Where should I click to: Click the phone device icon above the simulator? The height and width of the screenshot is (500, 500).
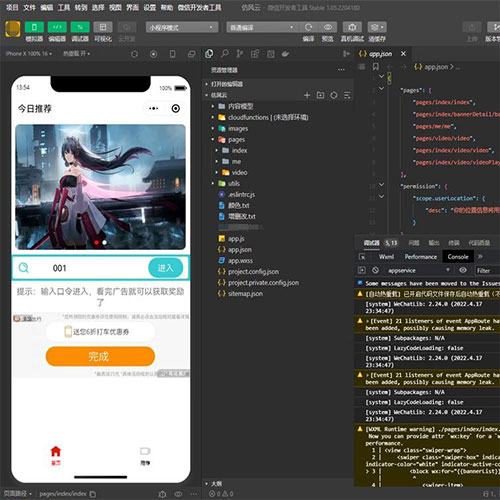point(172,54)
